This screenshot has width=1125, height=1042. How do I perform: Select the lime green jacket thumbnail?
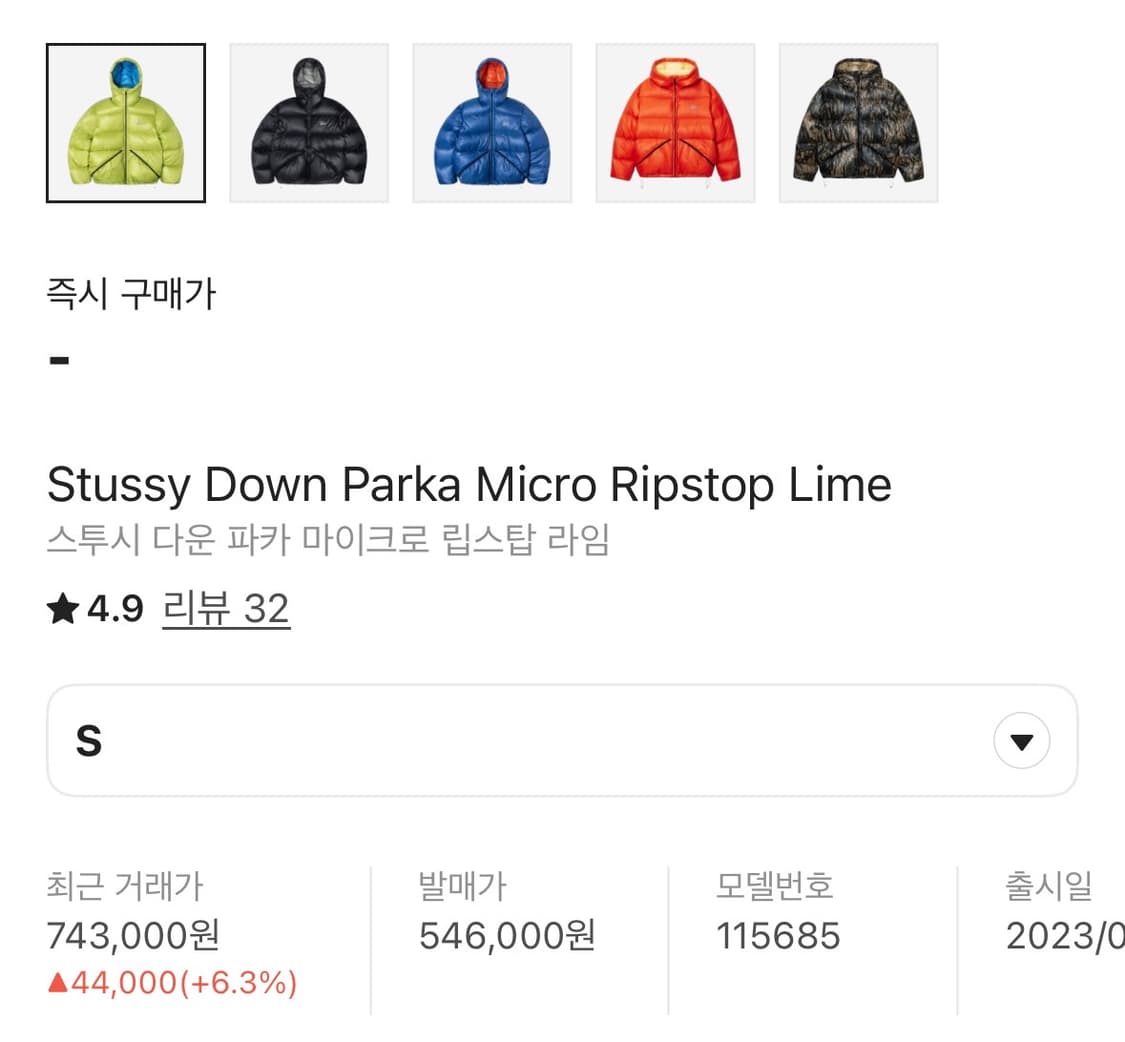[x=126, y=123]
